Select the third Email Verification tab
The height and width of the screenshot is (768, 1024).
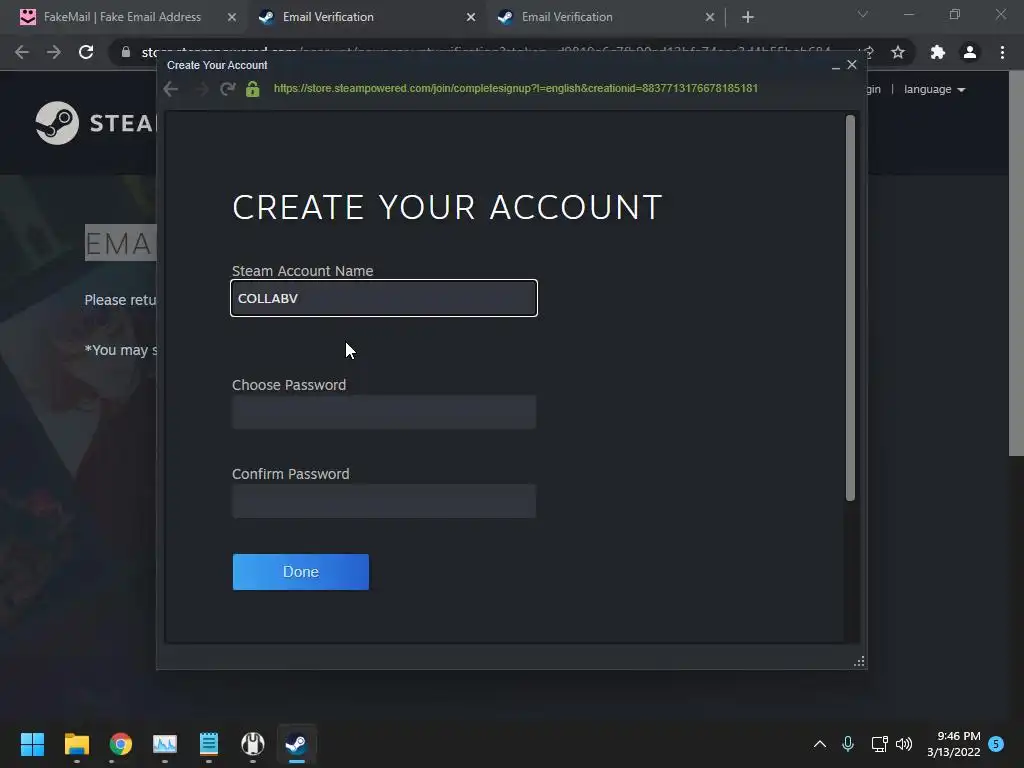(x=567, y=17)
